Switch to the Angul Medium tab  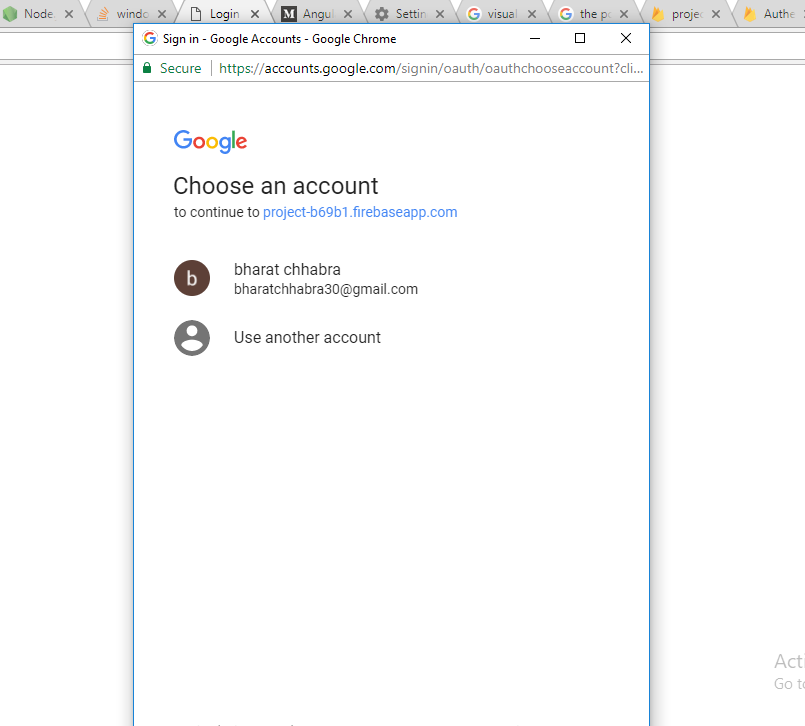[317, 14]
